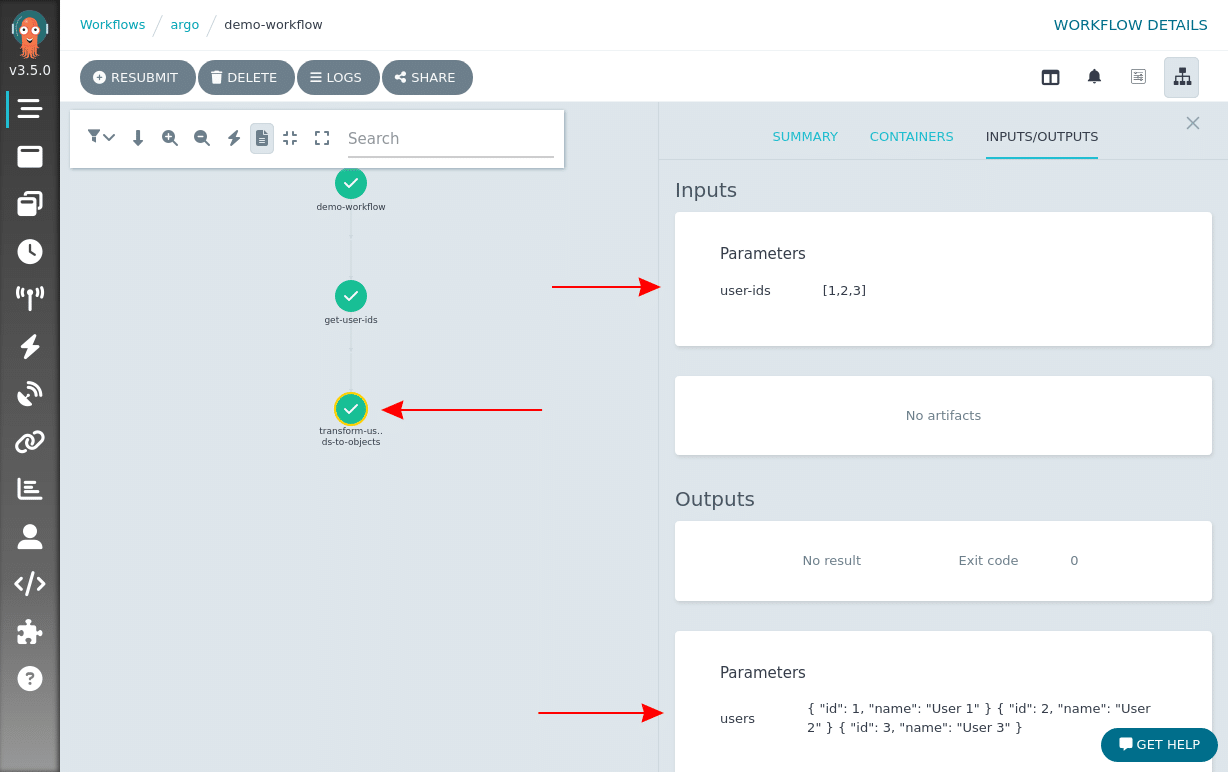Viewport: 1228px width, 772px height.
Task: Open the Event Sources satellite icon
Action: click(30, 393)
